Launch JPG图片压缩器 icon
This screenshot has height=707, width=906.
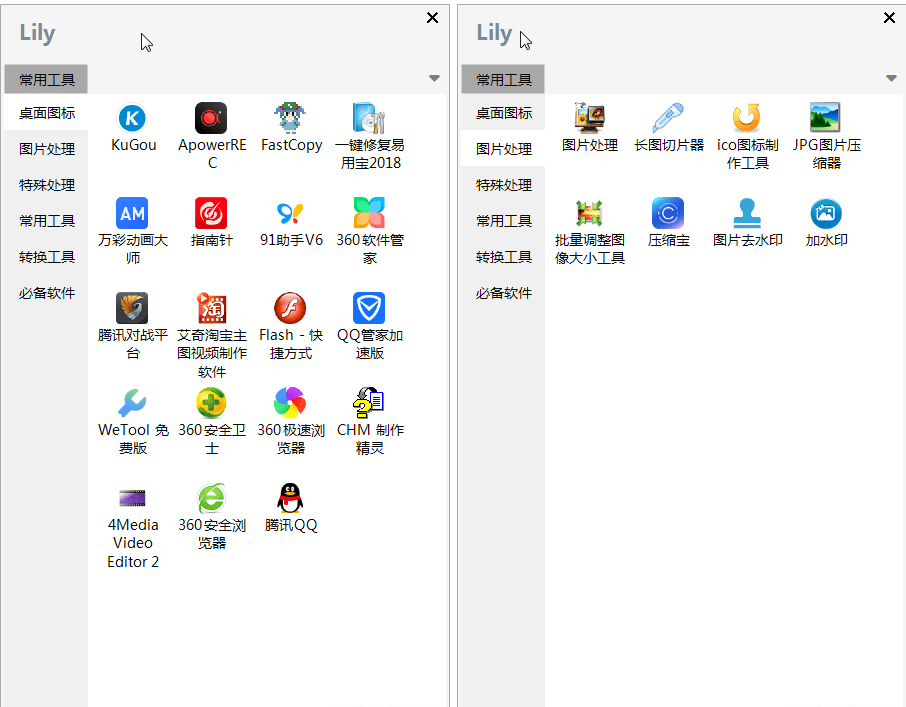tap(826, 118)
